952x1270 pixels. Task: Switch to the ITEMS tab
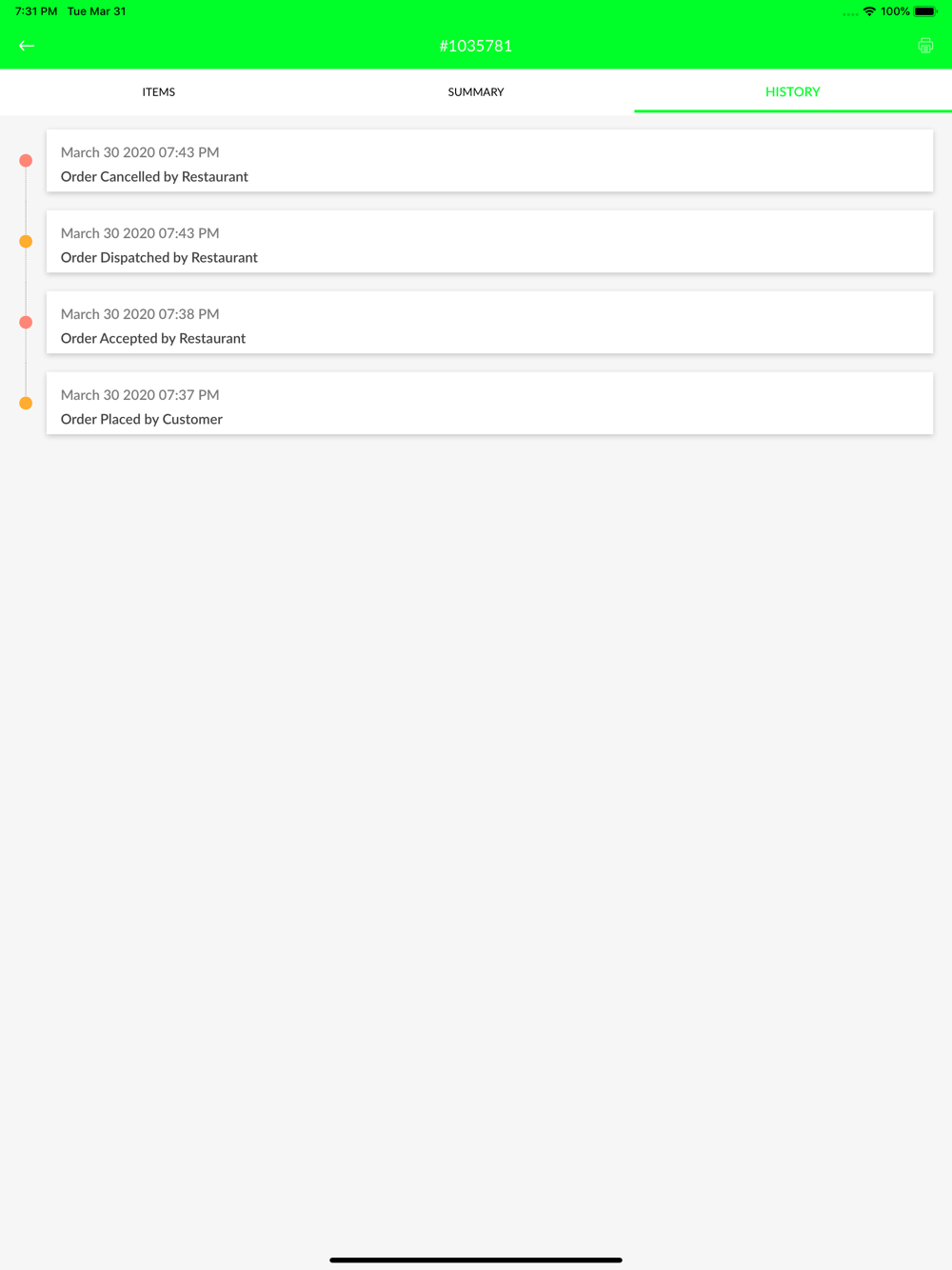(159, 92)
